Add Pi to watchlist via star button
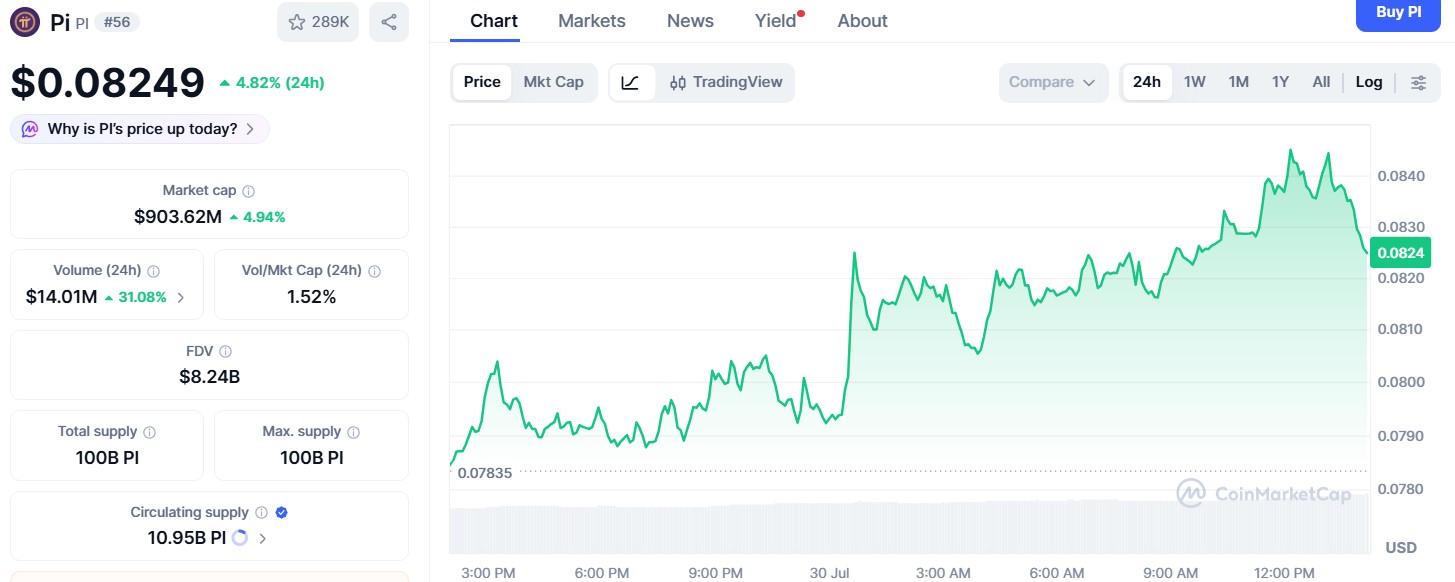This screenshot has height=582, width=1455. tap(318, 22)
